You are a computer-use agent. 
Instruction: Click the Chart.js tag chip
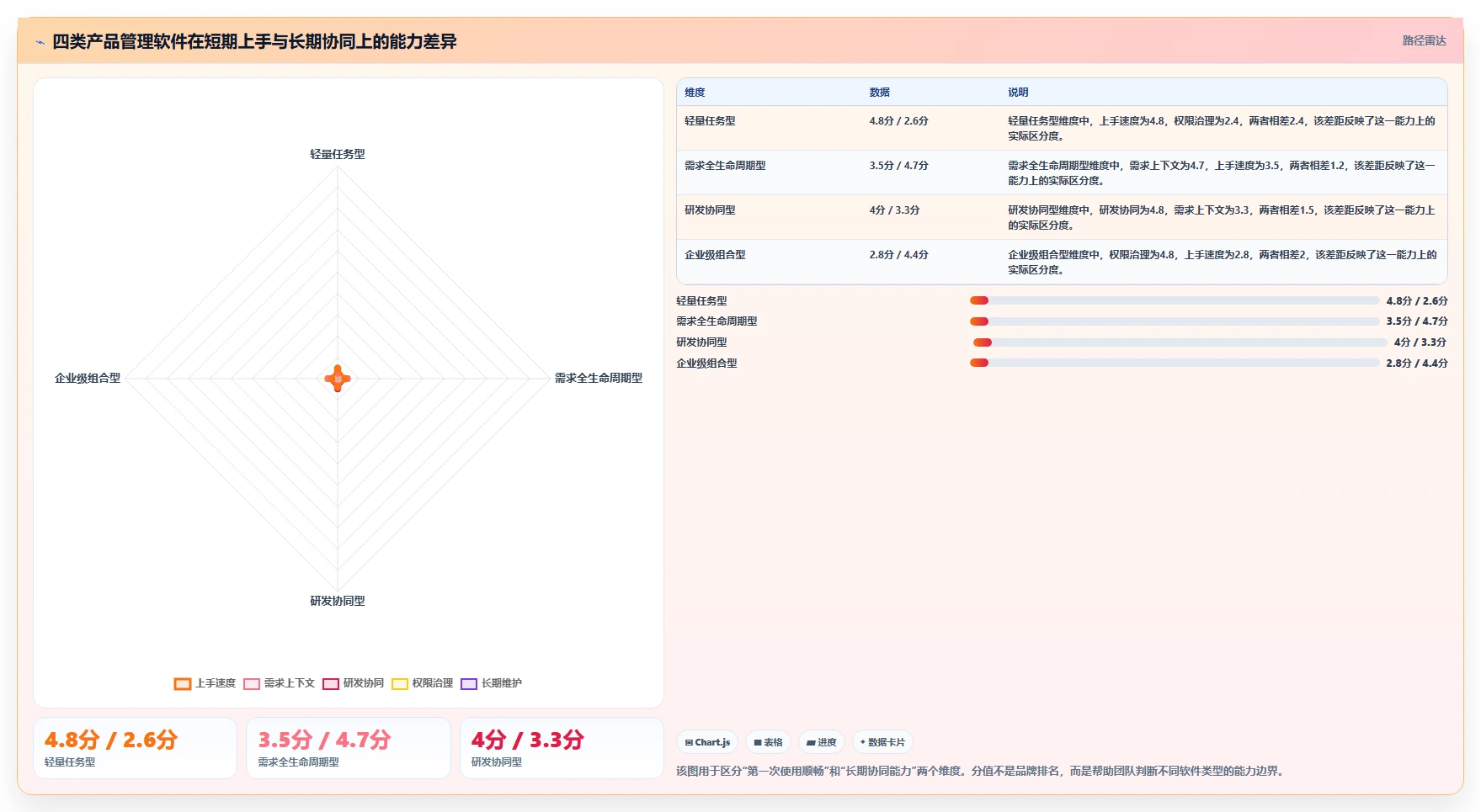707,742
